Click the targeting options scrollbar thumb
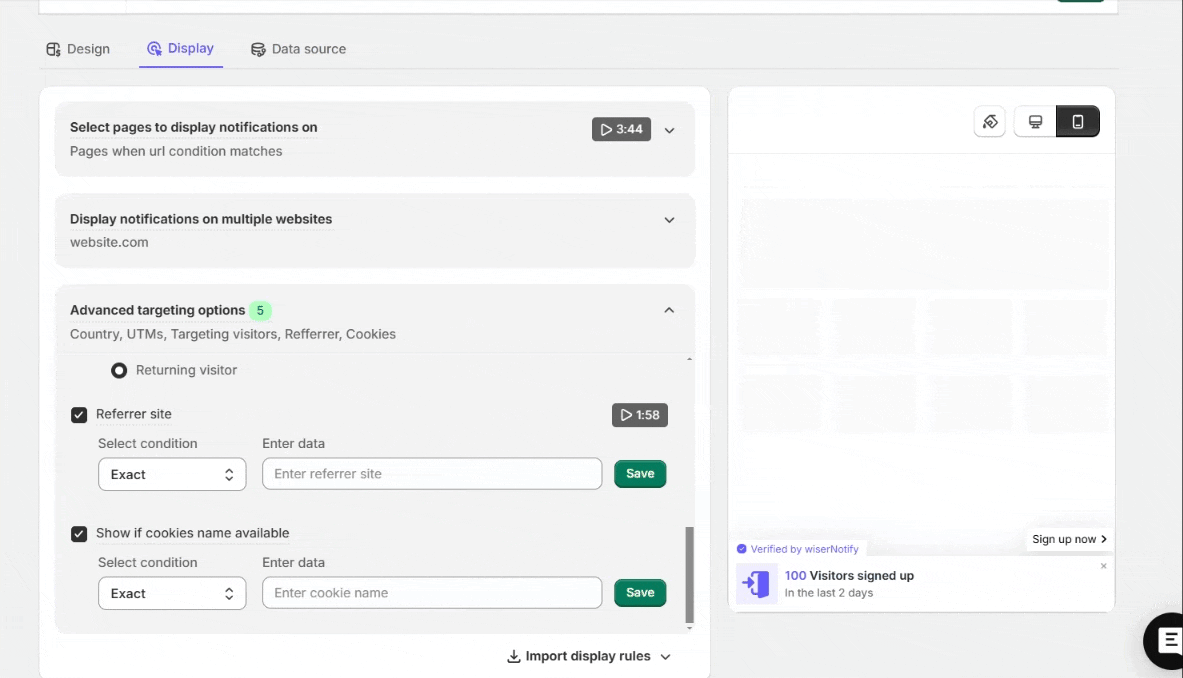The image size is (1183, 678). 690,575
